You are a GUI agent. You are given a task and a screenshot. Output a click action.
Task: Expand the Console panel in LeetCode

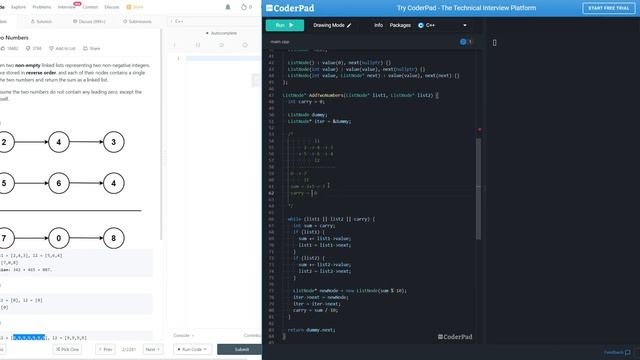click(184, 336)
